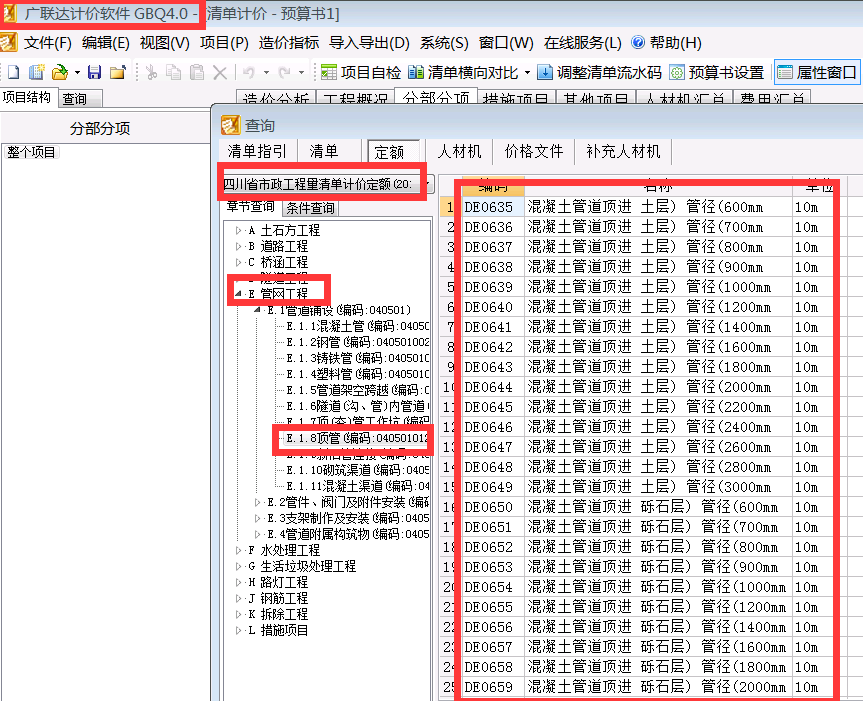The height and width of the screenshot is (701, 863).
Task: Open the 窗口(W) menu
Action: [x=506, y=43]
